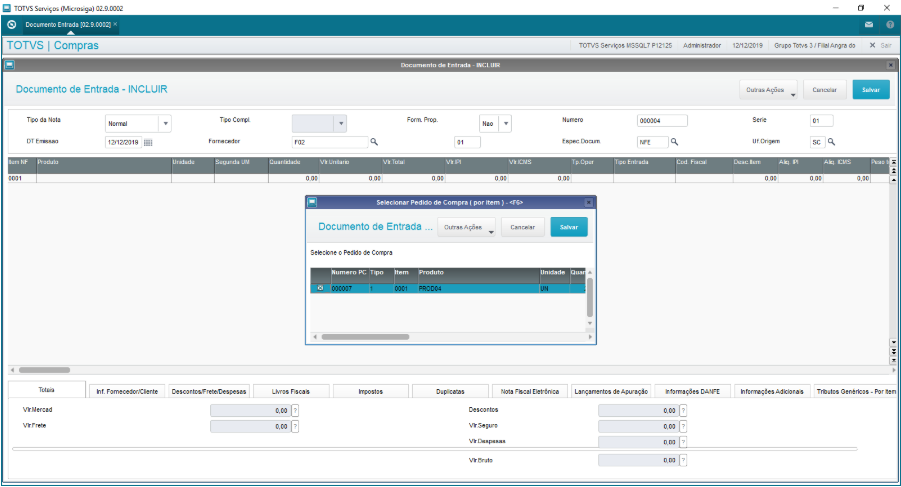Switch to the Totais tab

(47, 390)
